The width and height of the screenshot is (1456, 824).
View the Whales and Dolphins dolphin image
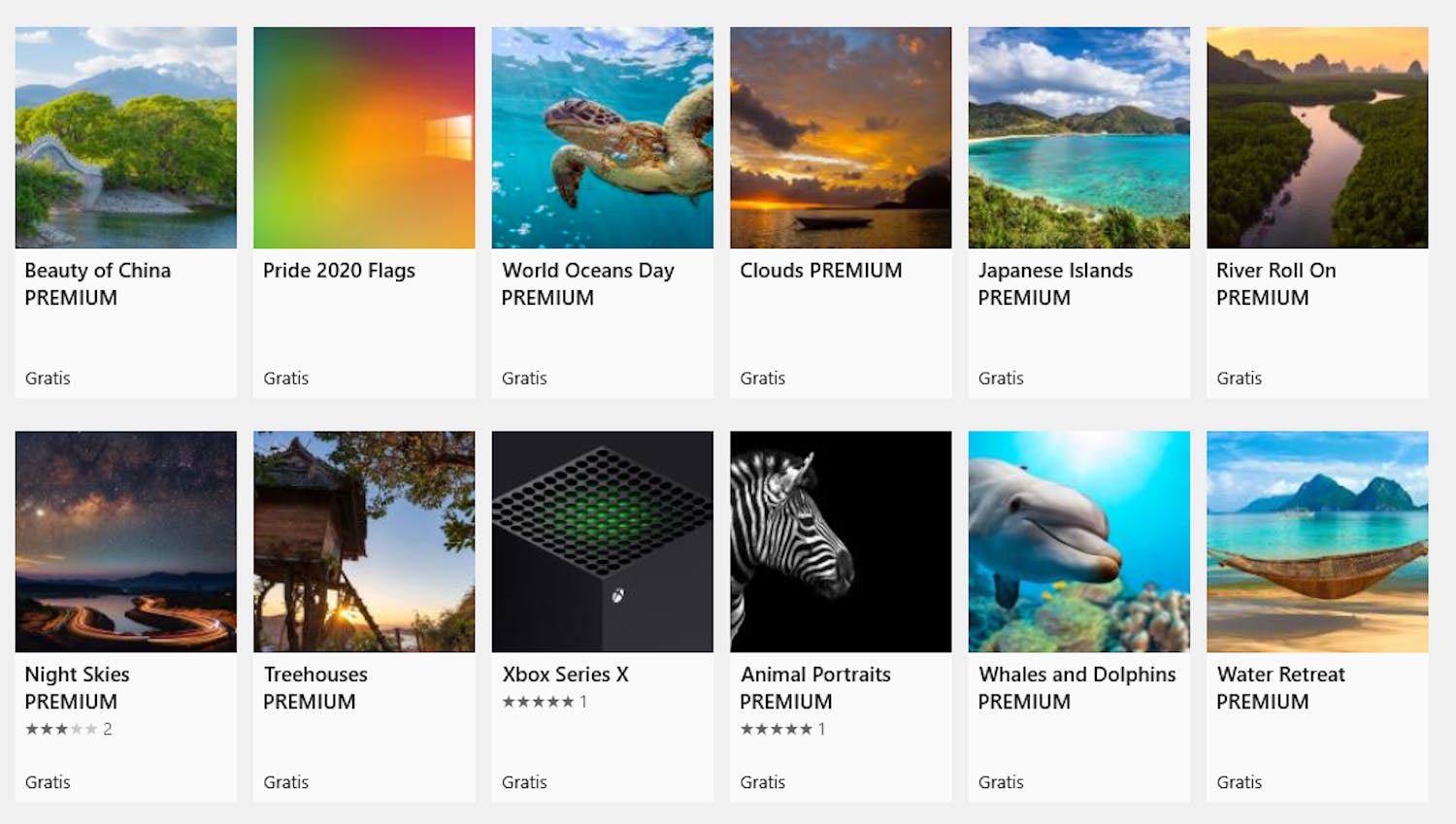[x=1078, y=541]
